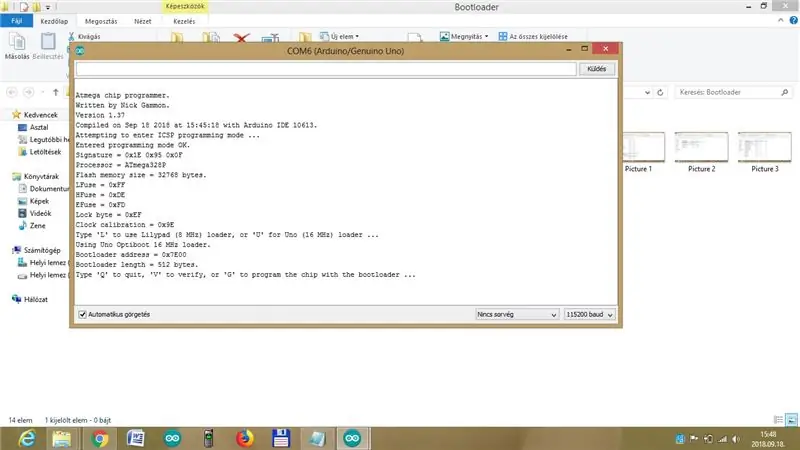Open active Arduino serial monitor taskbar icon
Screen dimensions: 800x450
[x=352, y=438]
